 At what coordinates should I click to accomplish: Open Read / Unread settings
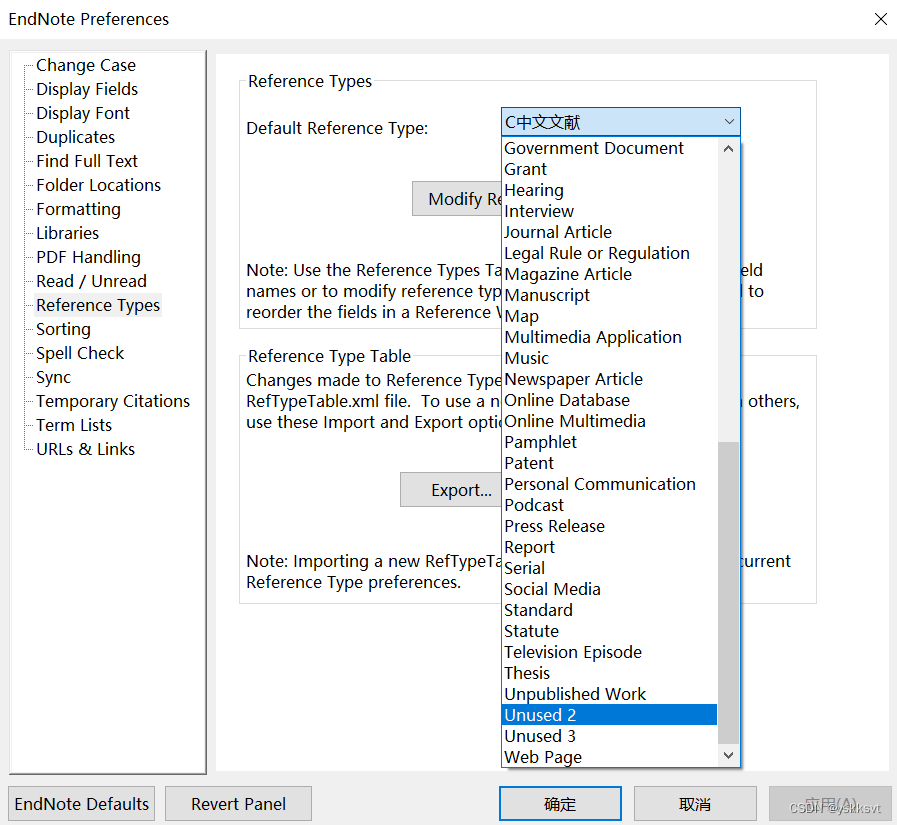tap(92, 281)
